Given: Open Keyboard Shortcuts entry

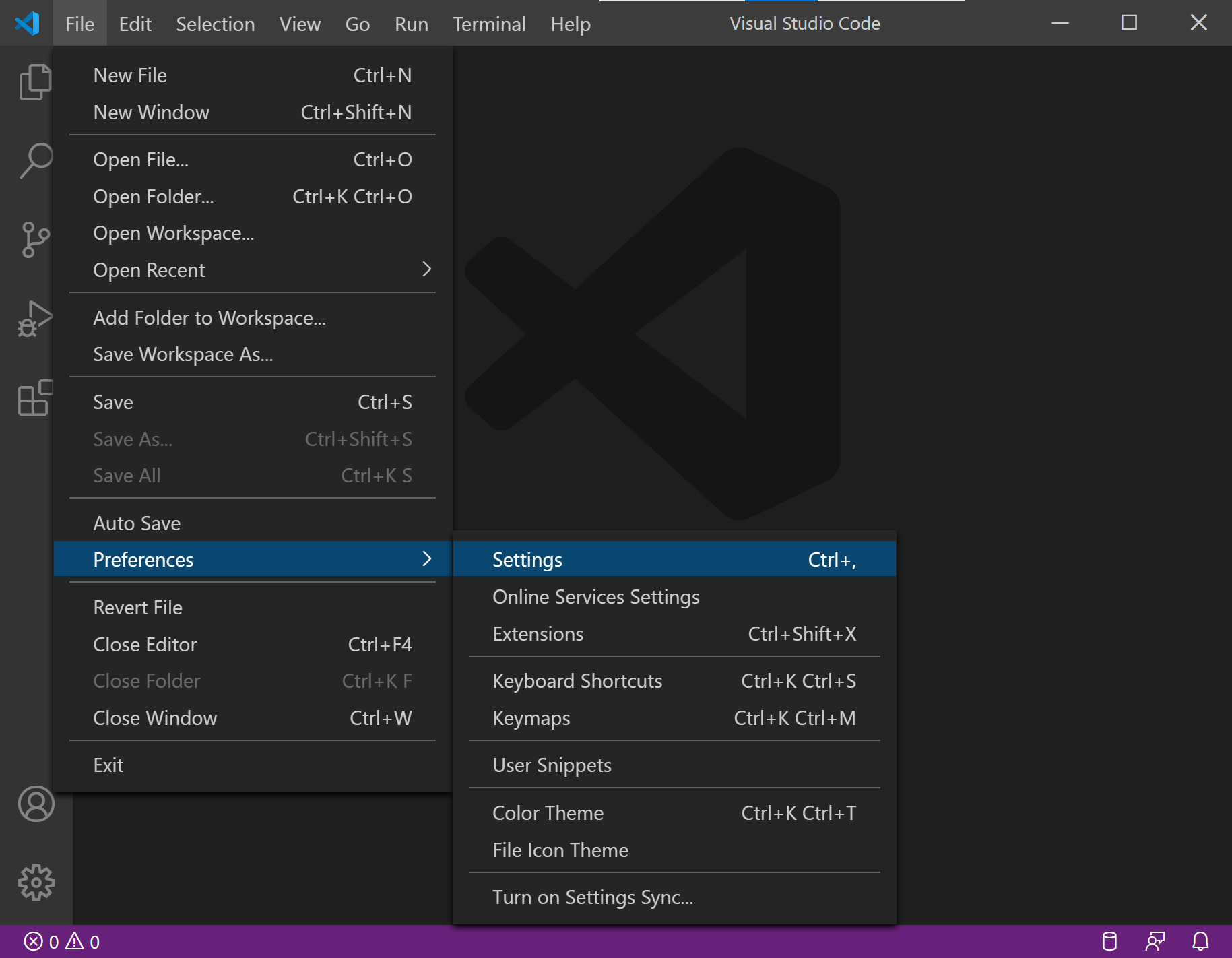Looking at the screenshot, I should click(x=674, y=681).
